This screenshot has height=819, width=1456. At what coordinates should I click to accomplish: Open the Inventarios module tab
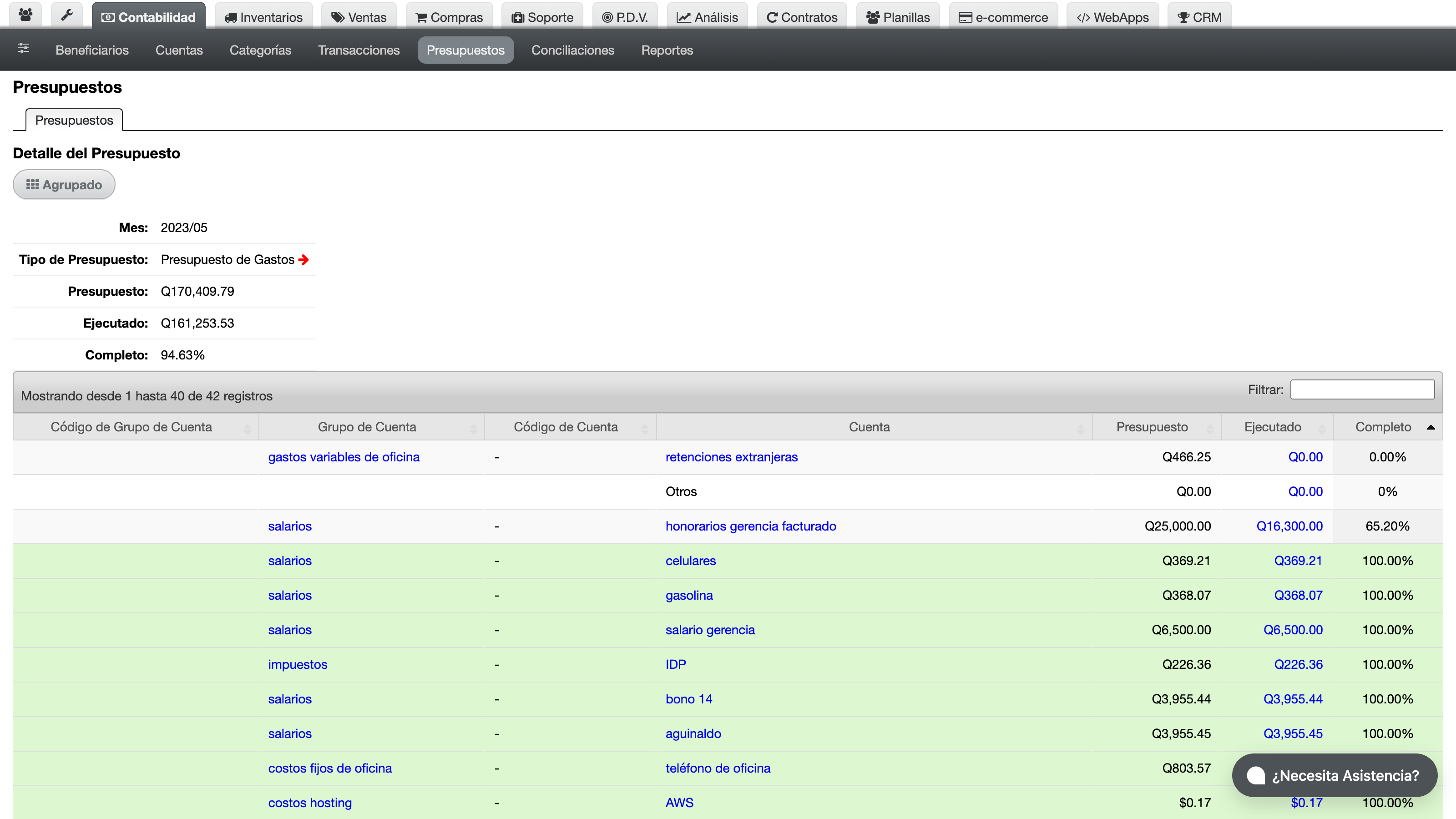pyautogui.click(x=263, y=17)
